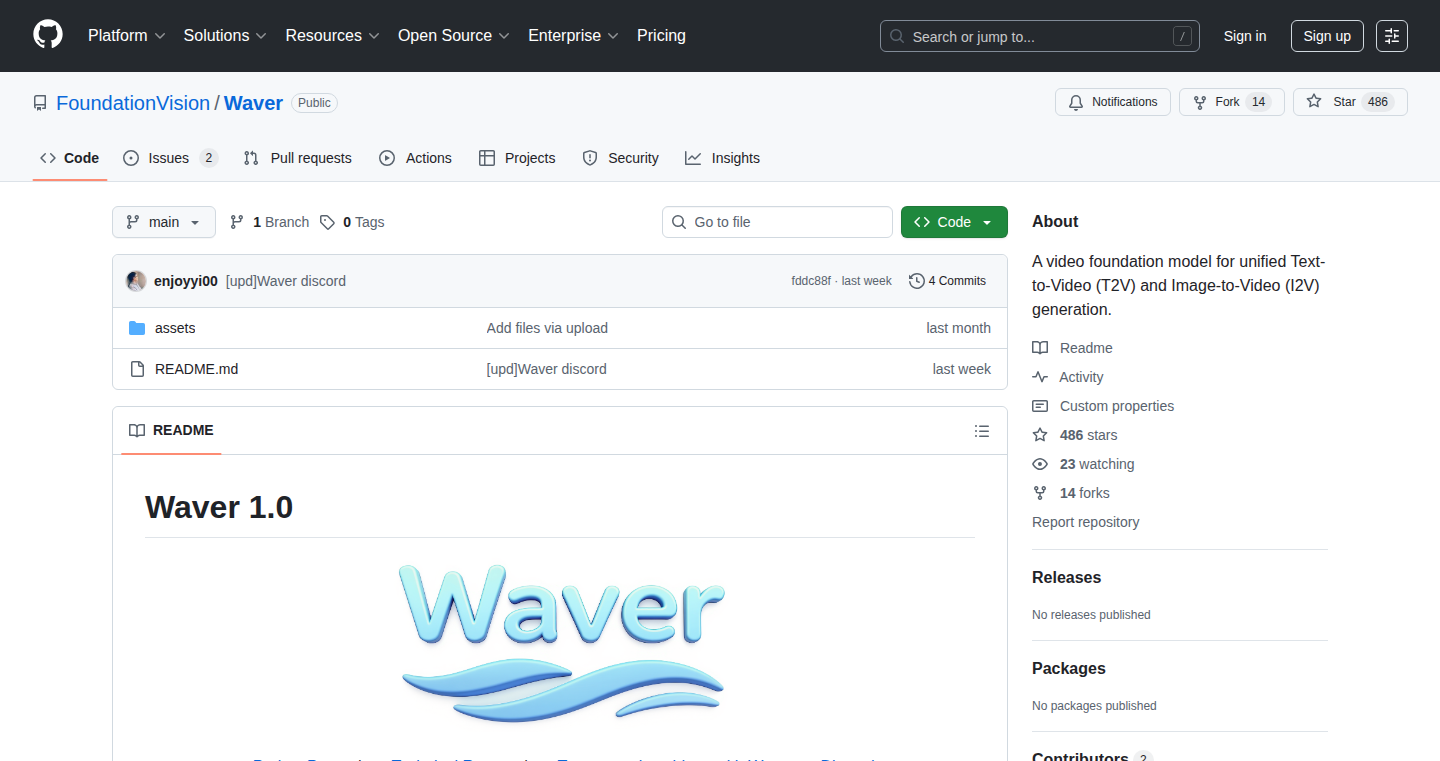The height and width of the screenshot is (761, 1440).
Task: Focus the Search or jump to field
Action: 1040,36
